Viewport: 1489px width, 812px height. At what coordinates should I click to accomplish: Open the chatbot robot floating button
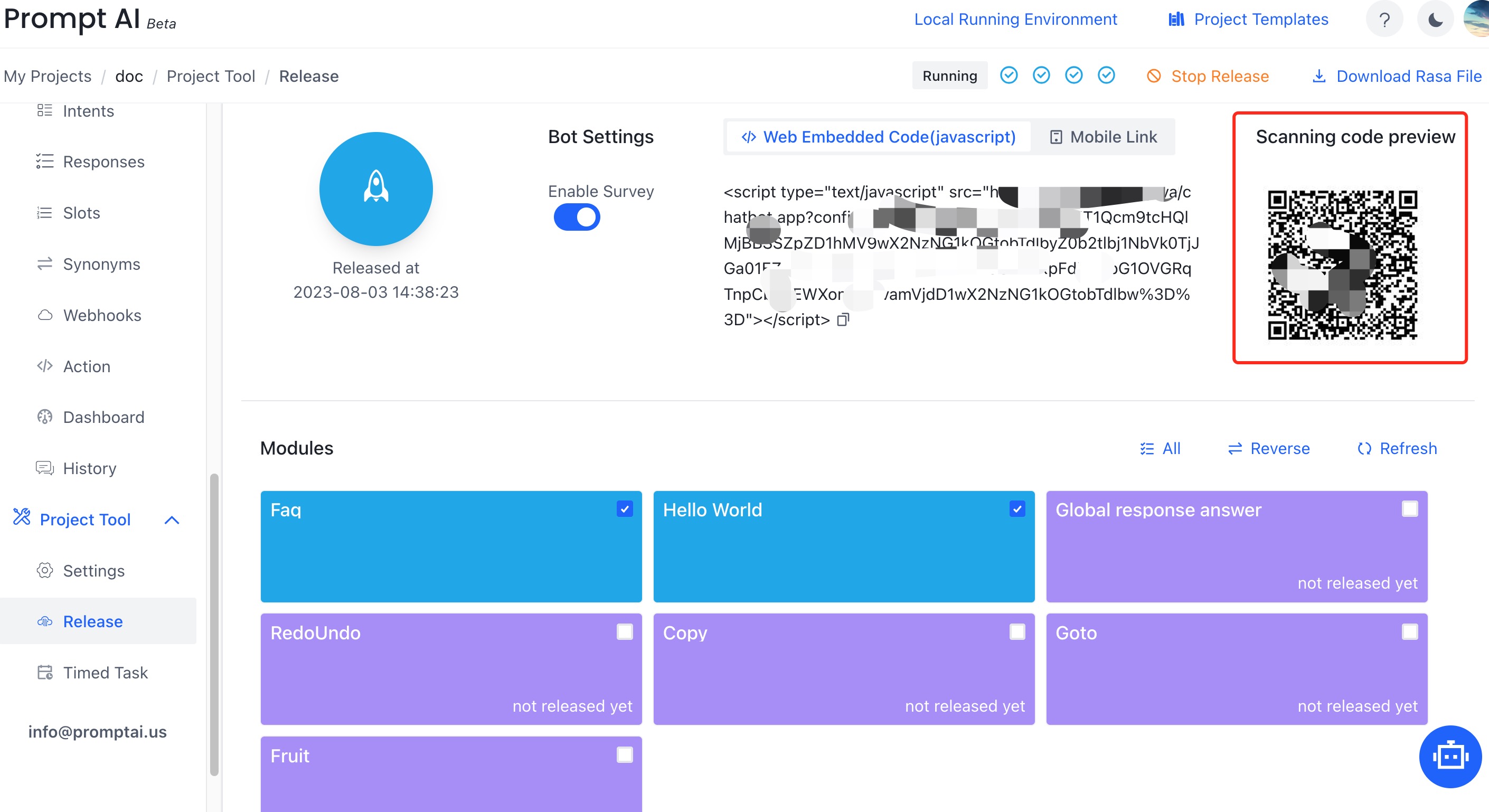click(x=1450, y=756)
